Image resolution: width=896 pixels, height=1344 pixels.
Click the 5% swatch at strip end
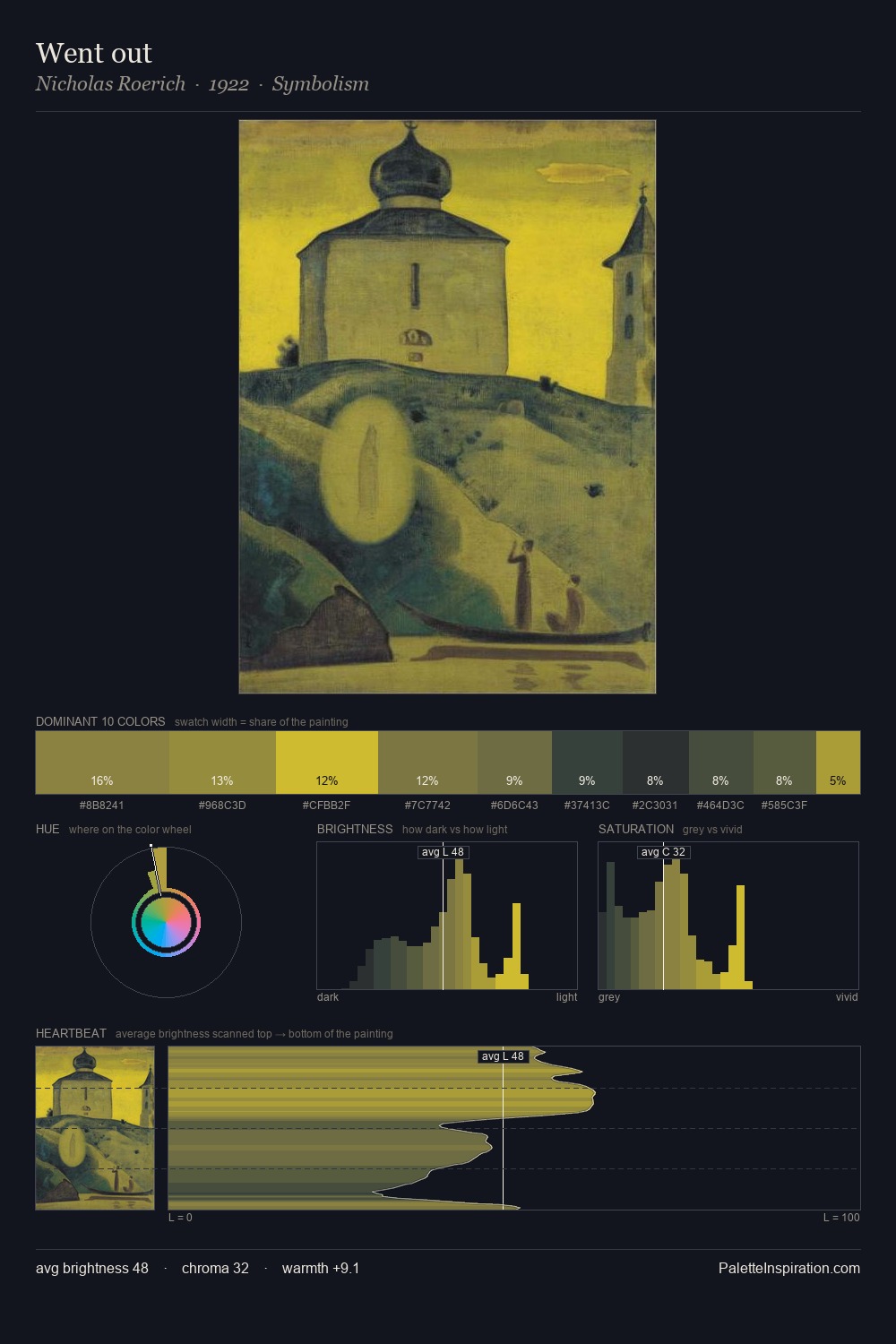[x=838, y=762]
